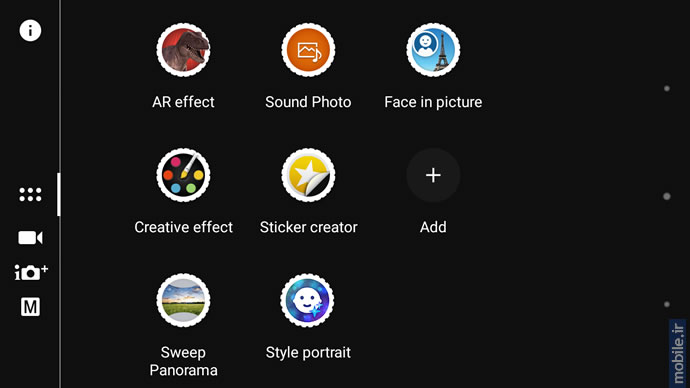Launch the Sound Photo camera app
The height and width of the screenshot is (388, 690).
tap(308, 50)
